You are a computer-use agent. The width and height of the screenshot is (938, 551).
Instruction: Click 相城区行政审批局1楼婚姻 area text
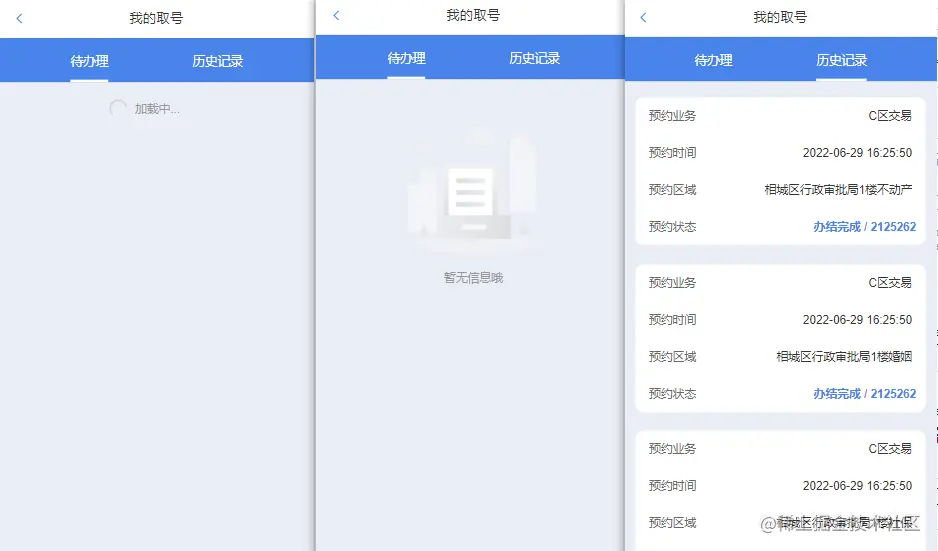(844, 357)
